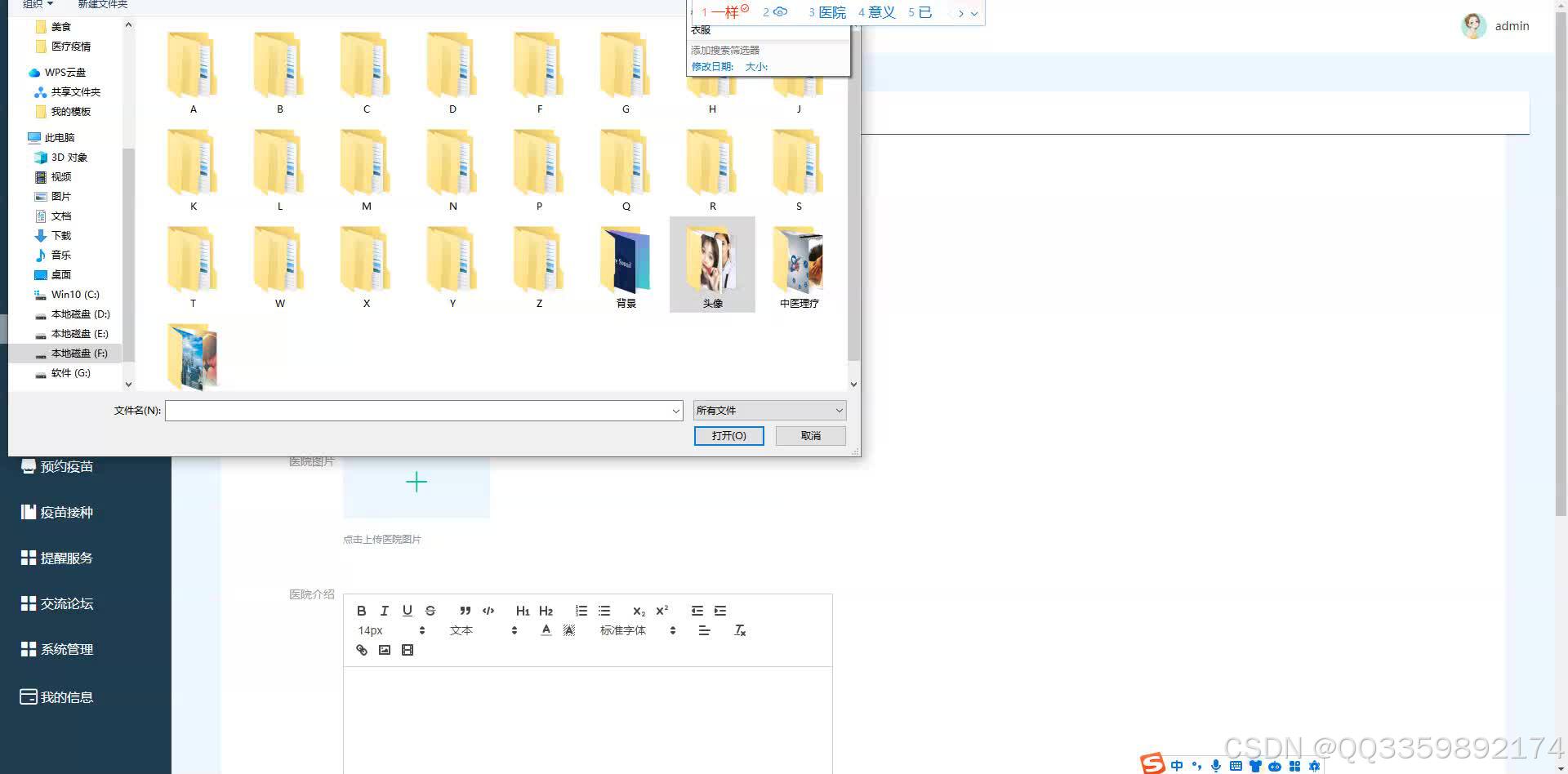Click into the 医院介绍 editor text area
The width and height of the screenshot is (1568, 774).
pos(587,720)
